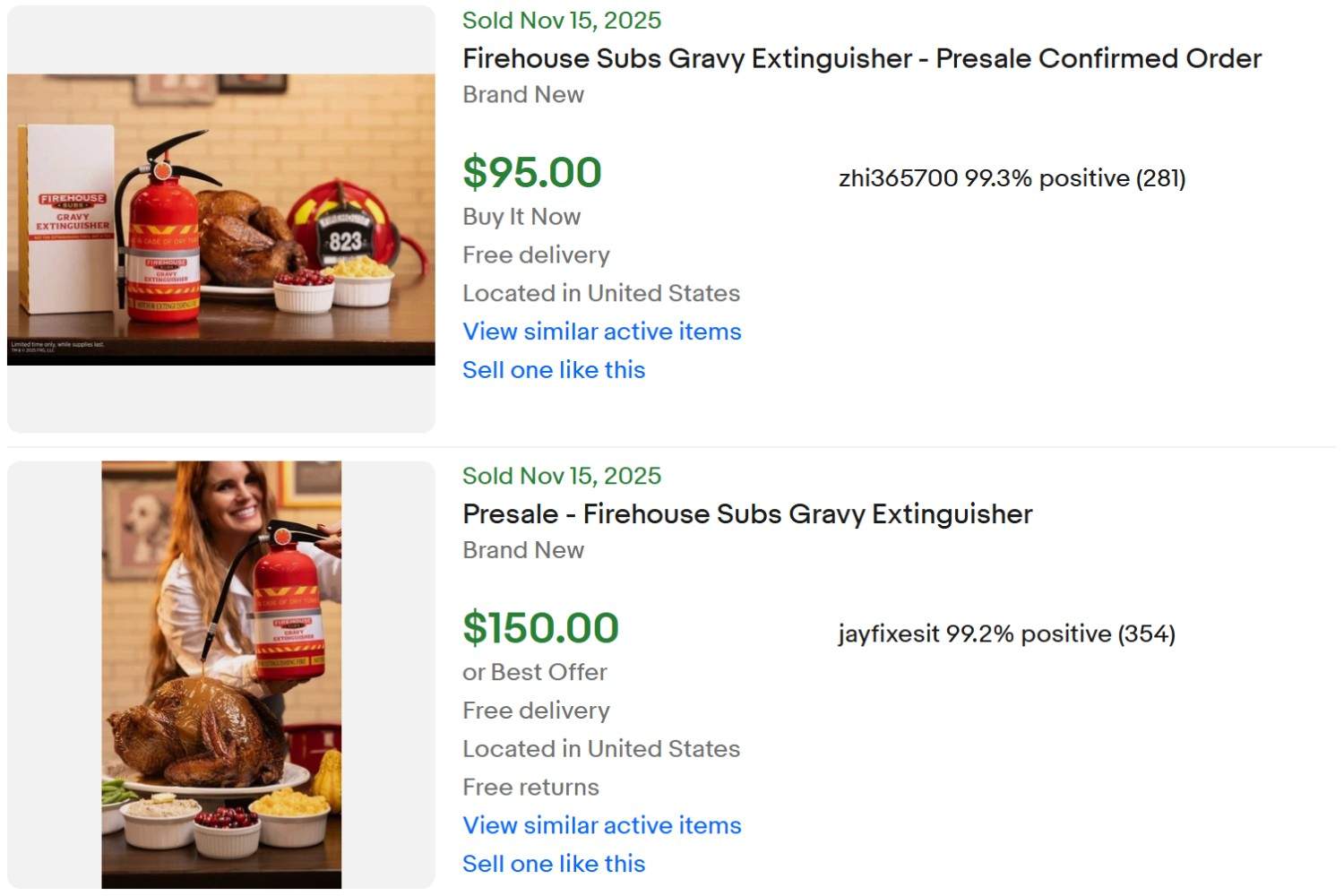This screenshot has height=896, width=1344.
Task: Click the Brand New condition label on first listing
Action: pyautogui.click(x=523, y=94)
